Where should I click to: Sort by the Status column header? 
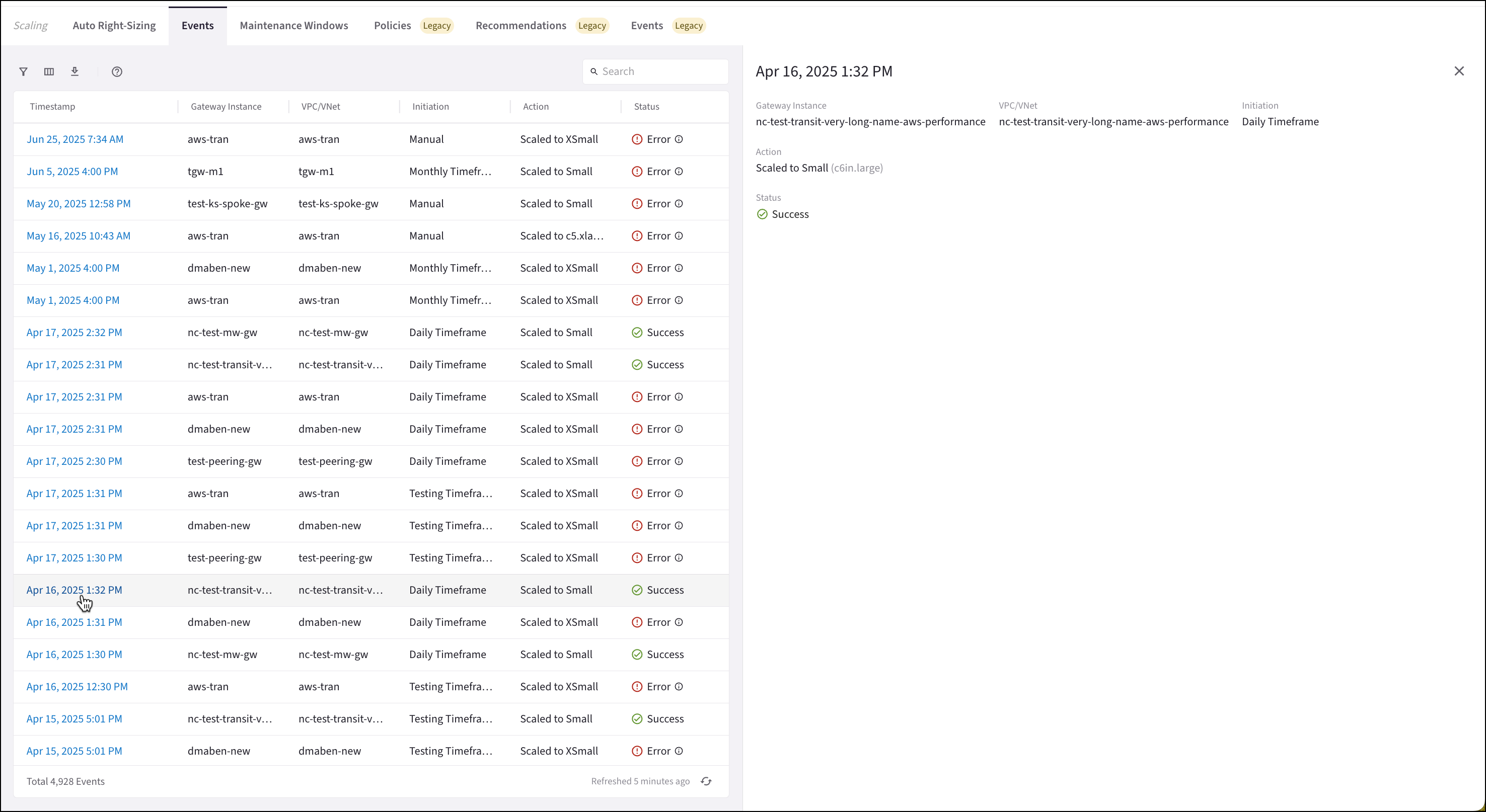(x=646, y=107)
